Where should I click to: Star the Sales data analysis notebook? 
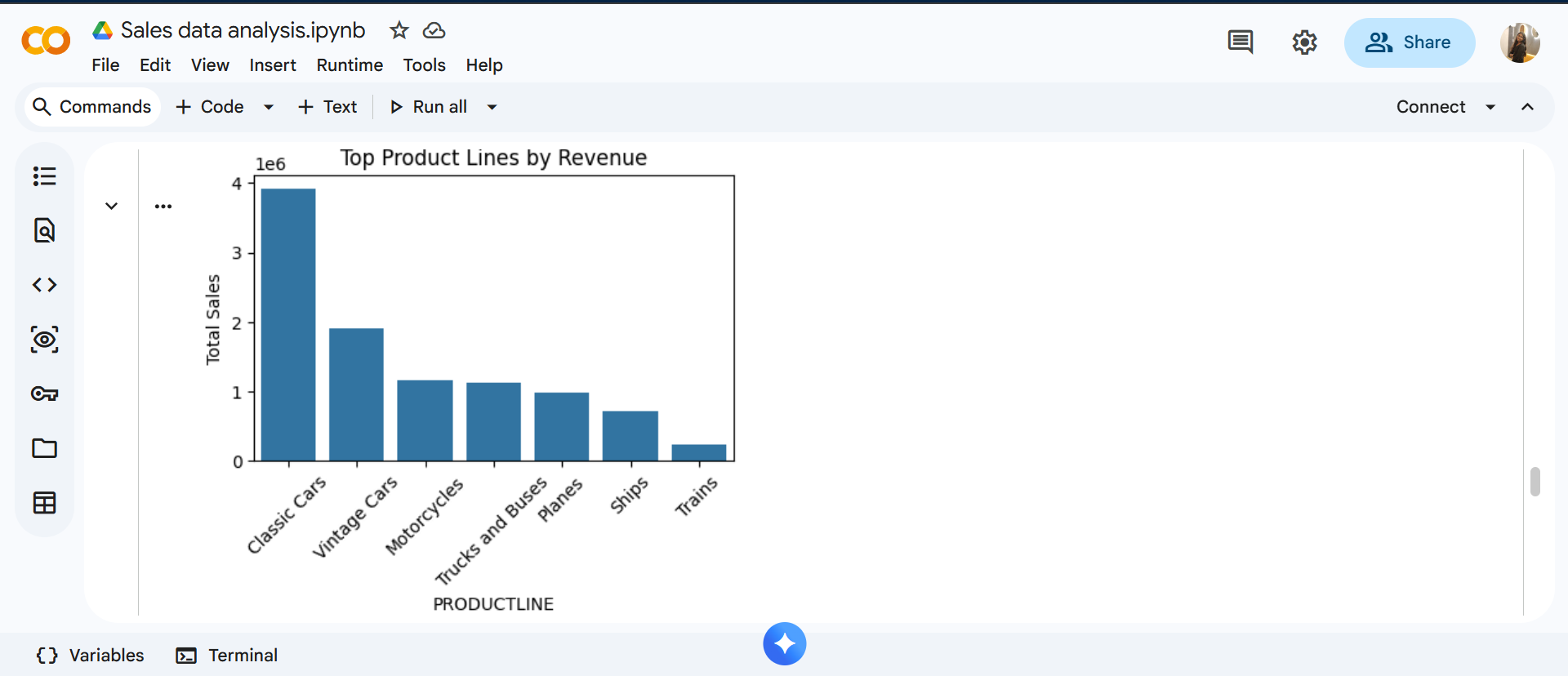point(399,31)
